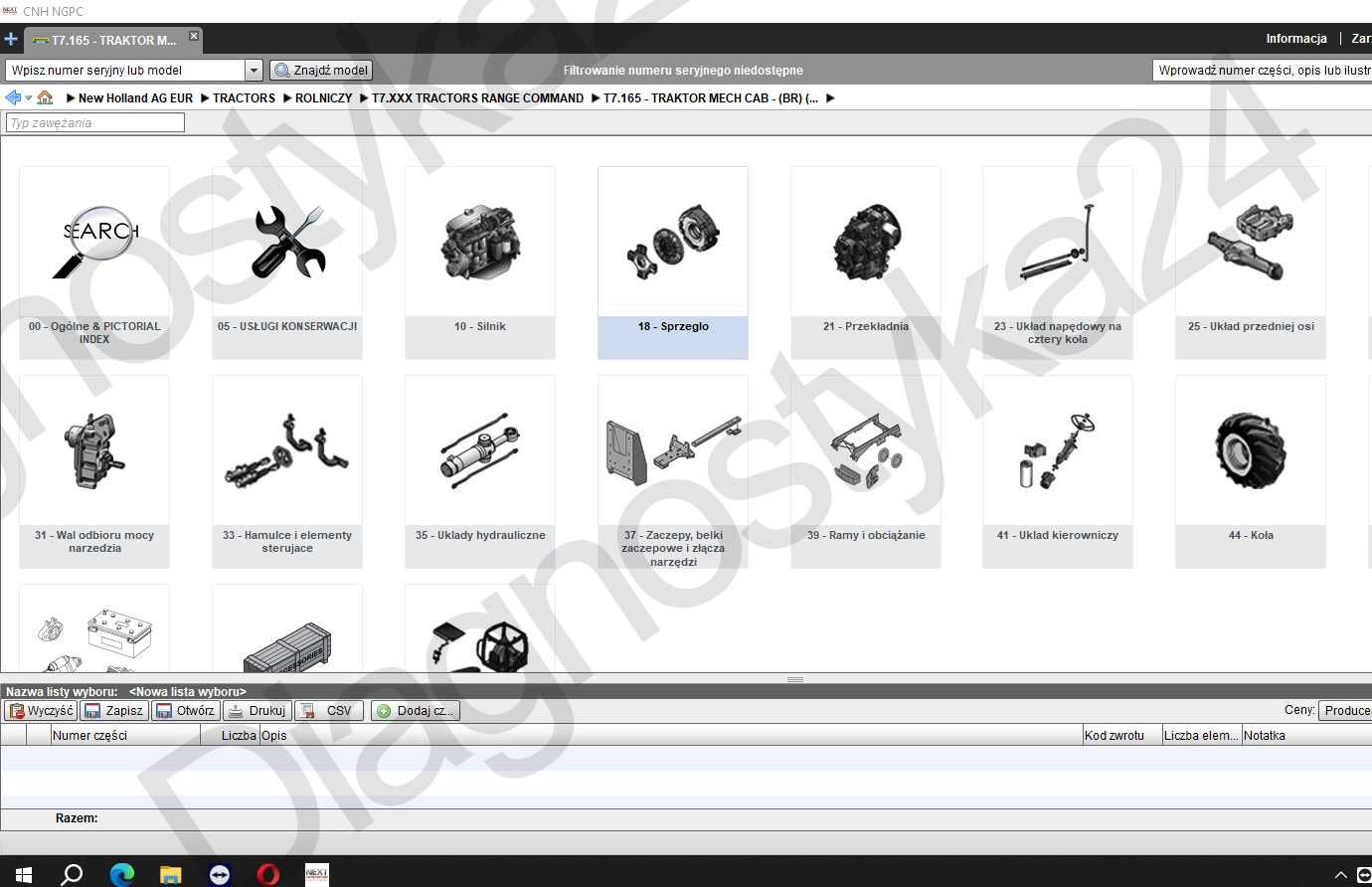Click the Zapisz save list button
Viewport: 1372px width, 887px height.
[114, 711]
